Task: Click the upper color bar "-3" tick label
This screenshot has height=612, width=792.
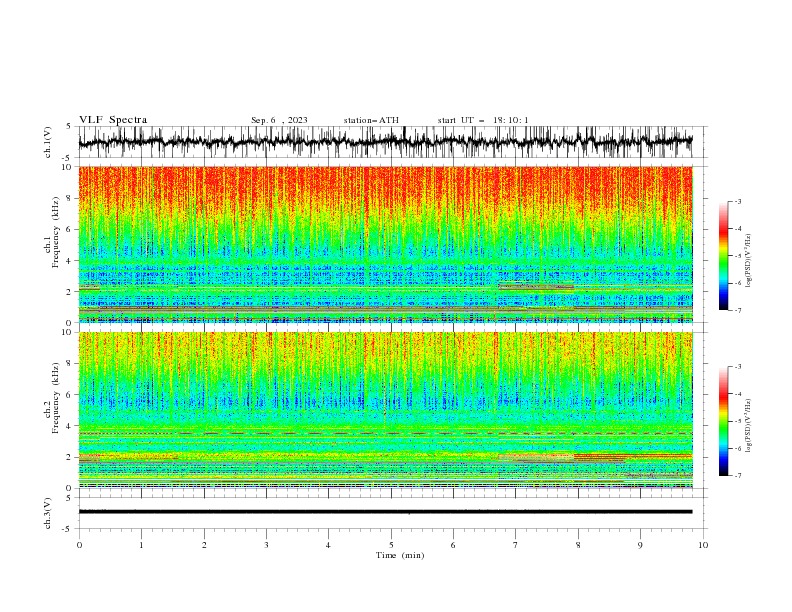Action: (738, 201)
